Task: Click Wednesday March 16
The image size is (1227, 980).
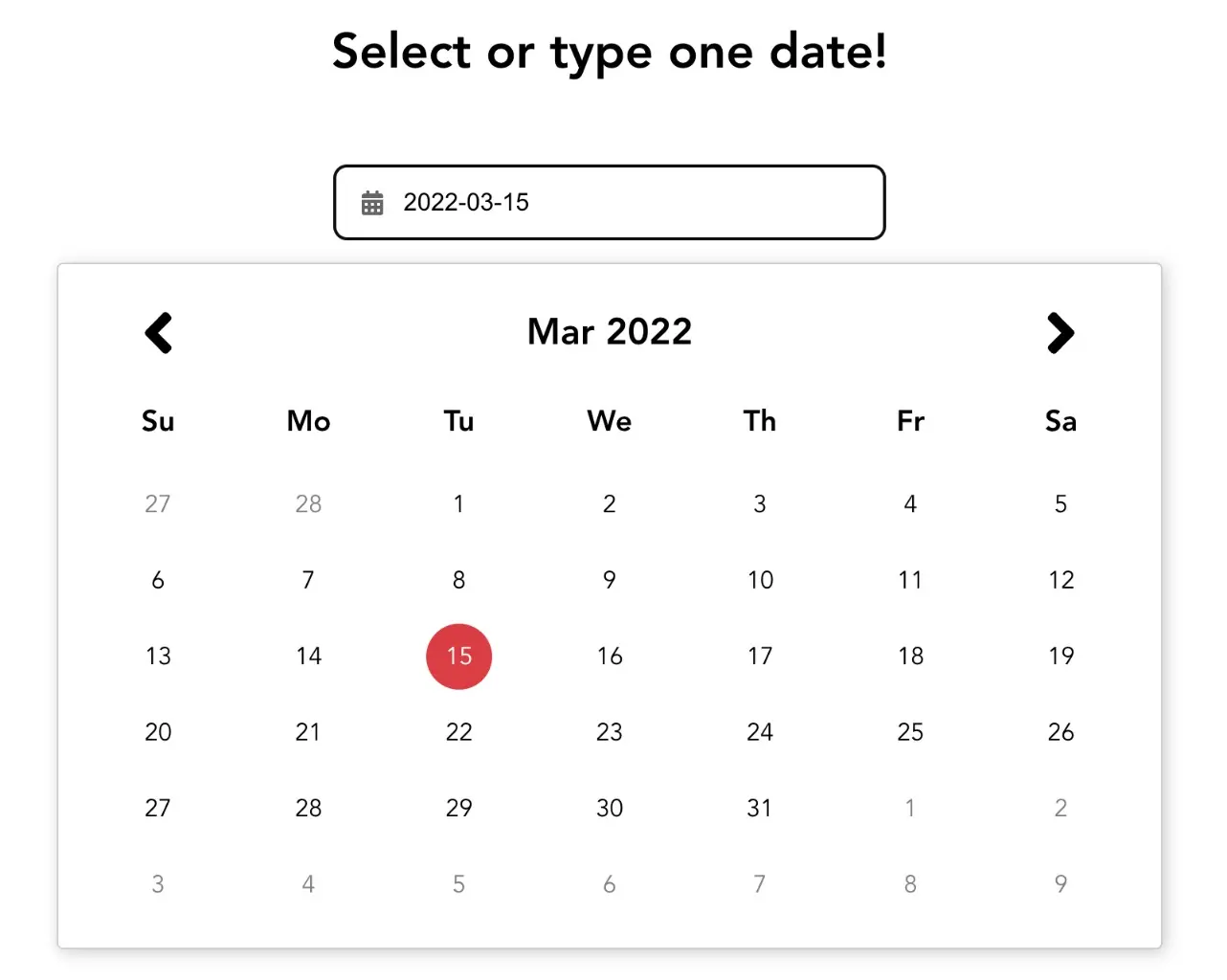Action: (x=610, y=657)
